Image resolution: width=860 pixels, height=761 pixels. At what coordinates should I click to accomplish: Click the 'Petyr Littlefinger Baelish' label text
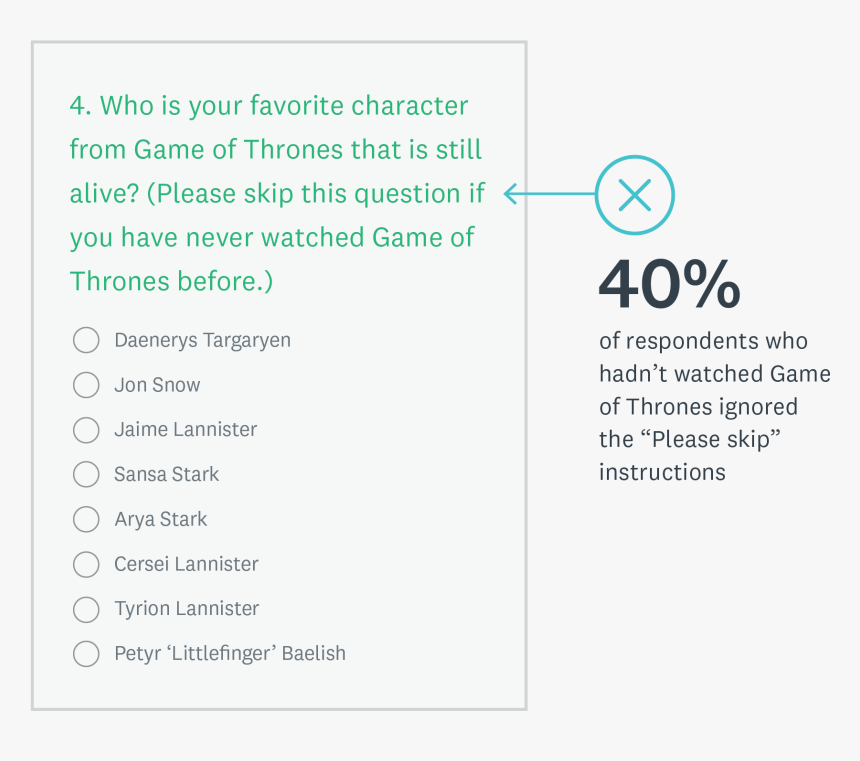click(229, 654)
